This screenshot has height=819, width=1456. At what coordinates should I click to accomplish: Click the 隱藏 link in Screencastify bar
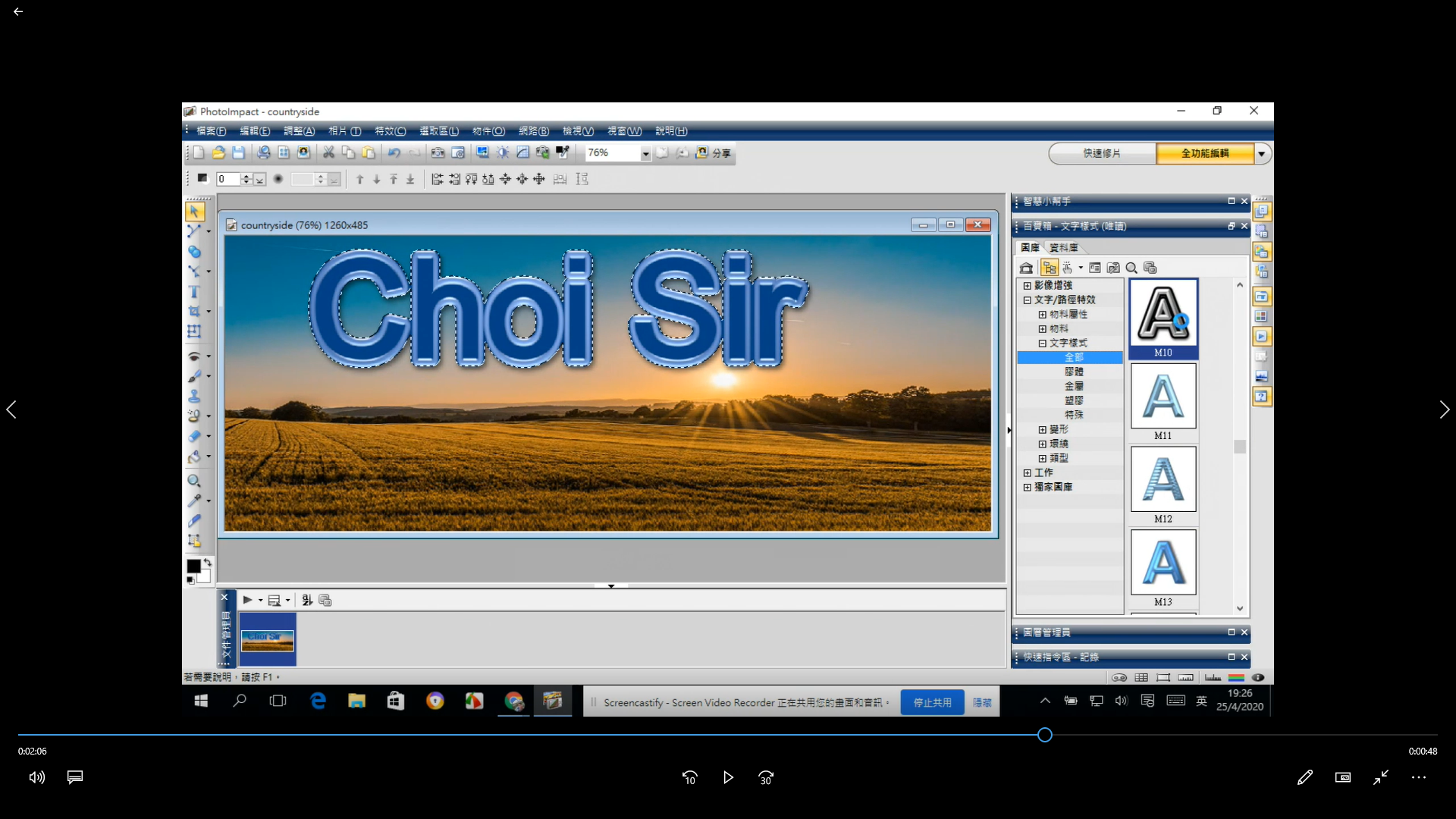982,703
